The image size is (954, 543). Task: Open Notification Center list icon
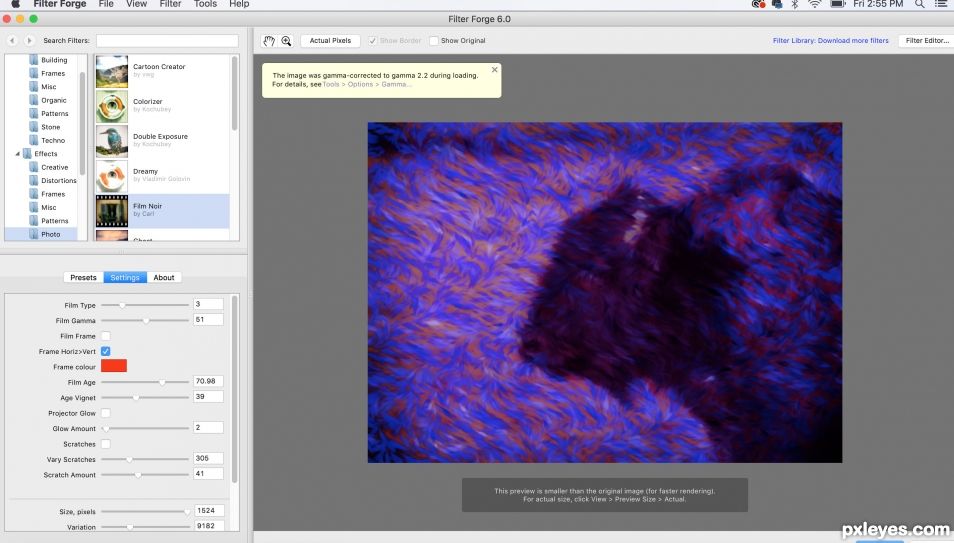(x=941, y=4)
